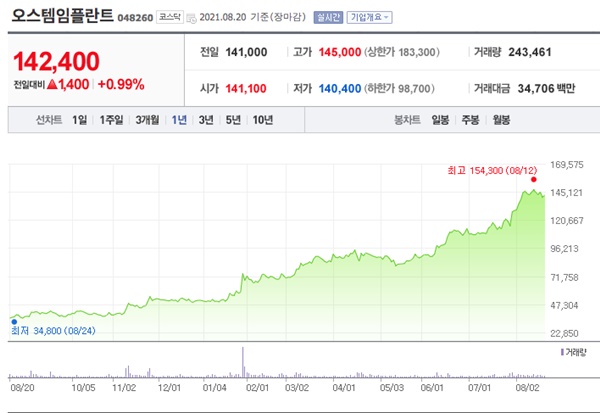This screenshot has width=600, height=413.
Task: Click the 08/02 x-axis date label
Action: 527,388
